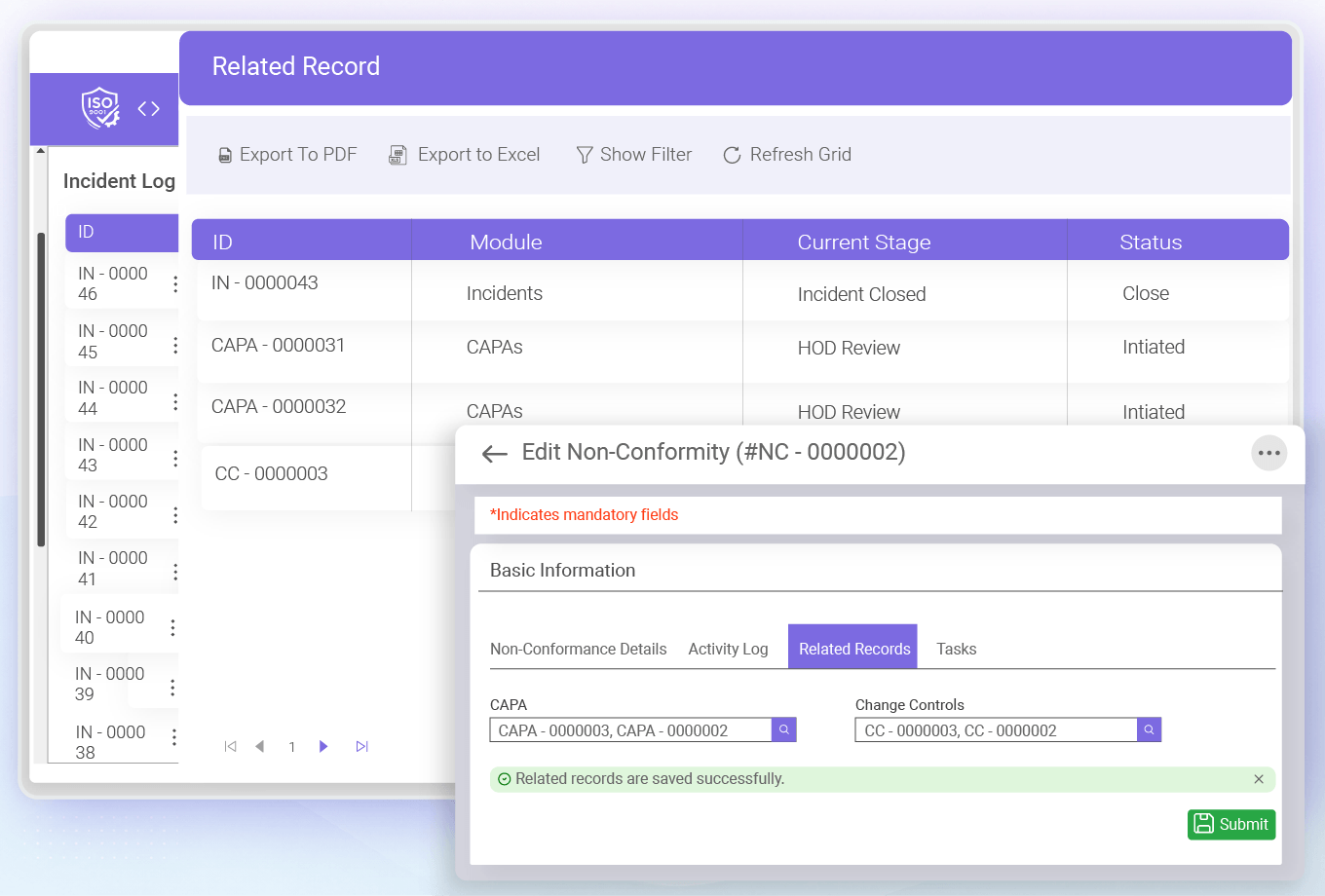Click HOD Review cell for CAPA - 0000031
Viewport: 1325px width, 896px height.
[x=849, y=348]
